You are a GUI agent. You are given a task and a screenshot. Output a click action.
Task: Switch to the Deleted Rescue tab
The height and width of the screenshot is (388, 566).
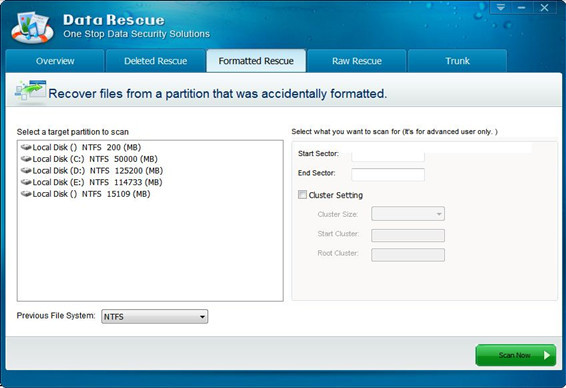(155, 61)
